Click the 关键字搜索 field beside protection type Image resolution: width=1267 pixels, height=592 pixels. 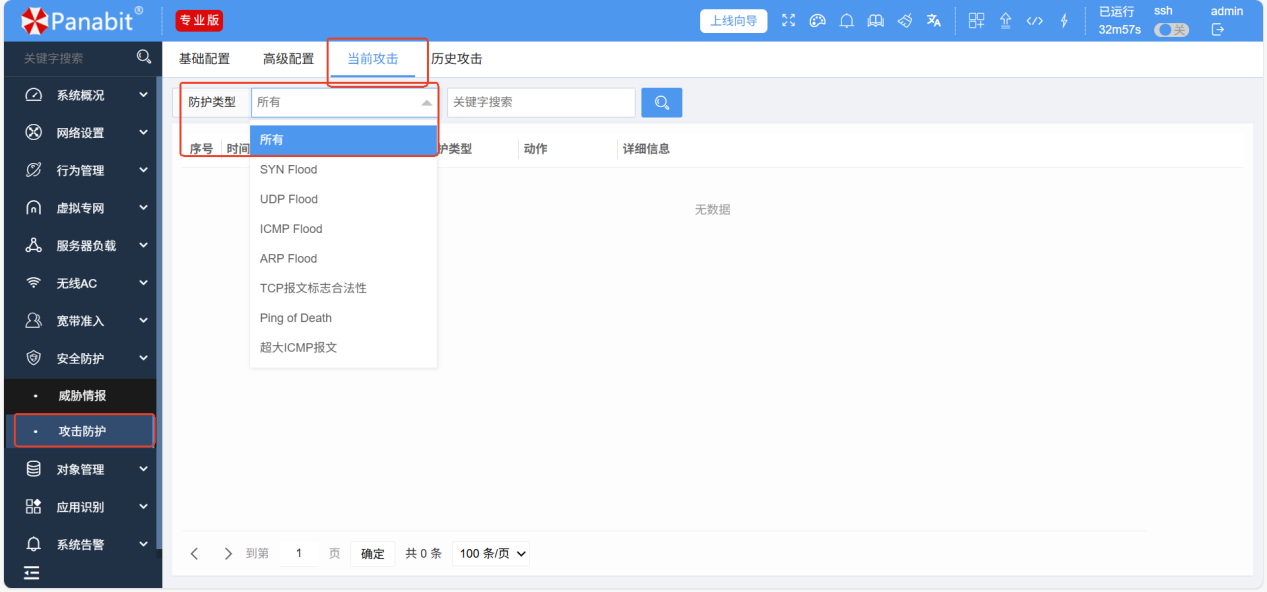click(x=540, y=102)
